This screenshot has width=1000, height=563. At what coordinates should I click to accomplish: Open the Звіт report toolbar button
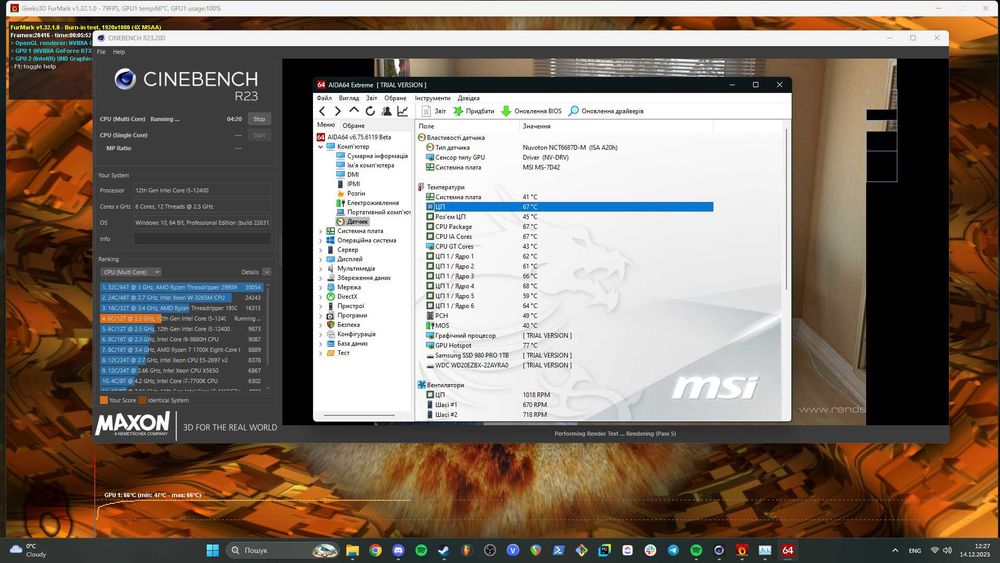434,111
